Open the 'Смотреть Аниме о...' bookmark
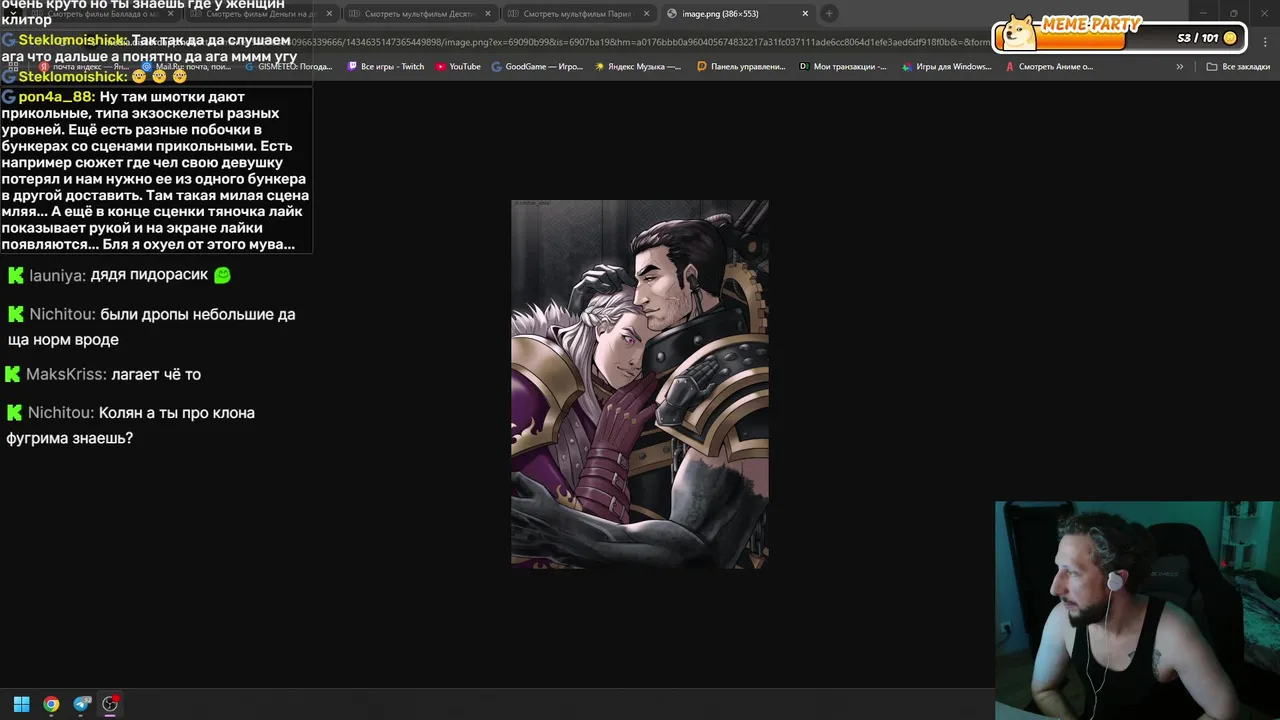 click(1049, 67)
